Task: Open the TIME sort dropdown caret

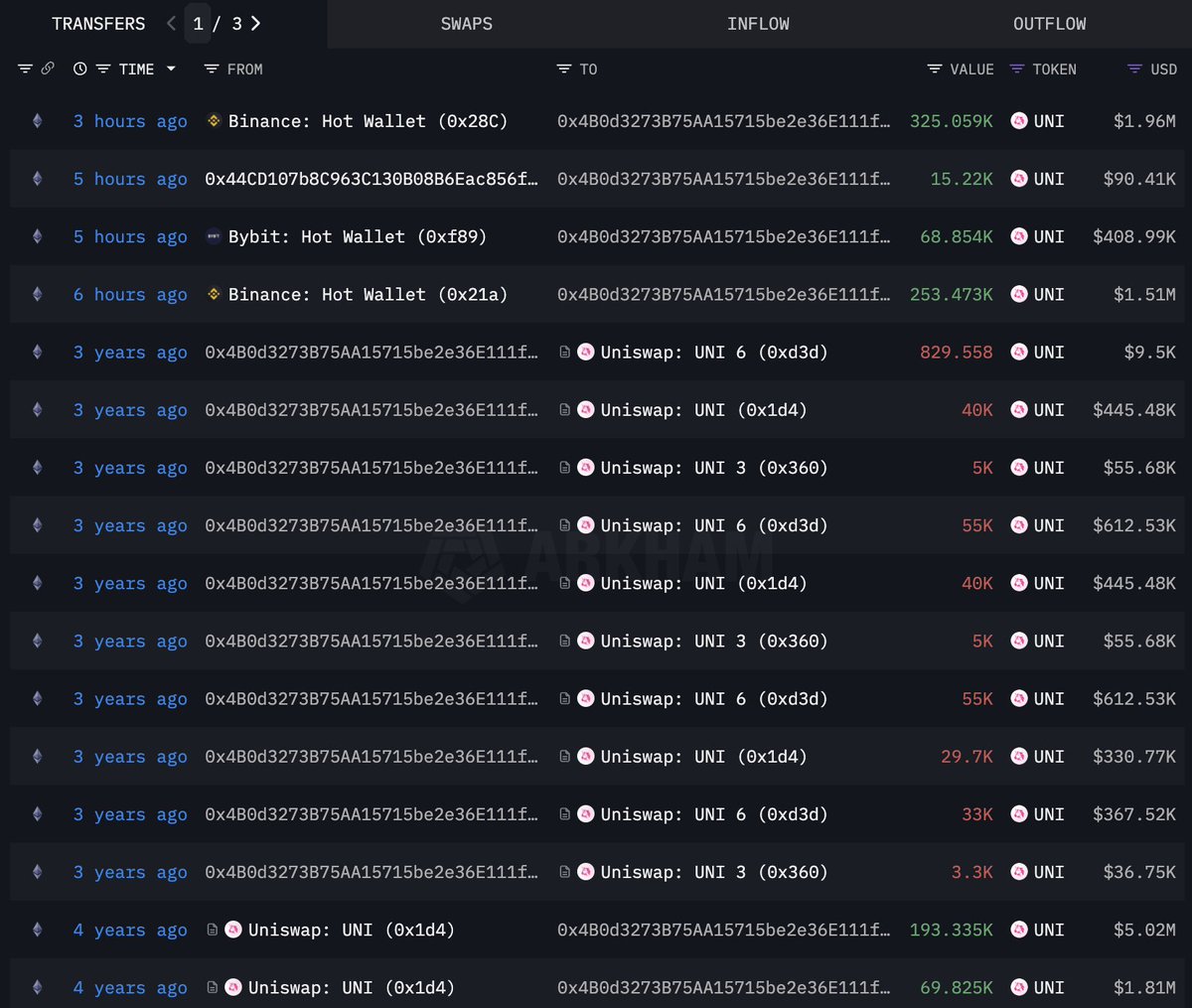Action: (x=171, y=70)
